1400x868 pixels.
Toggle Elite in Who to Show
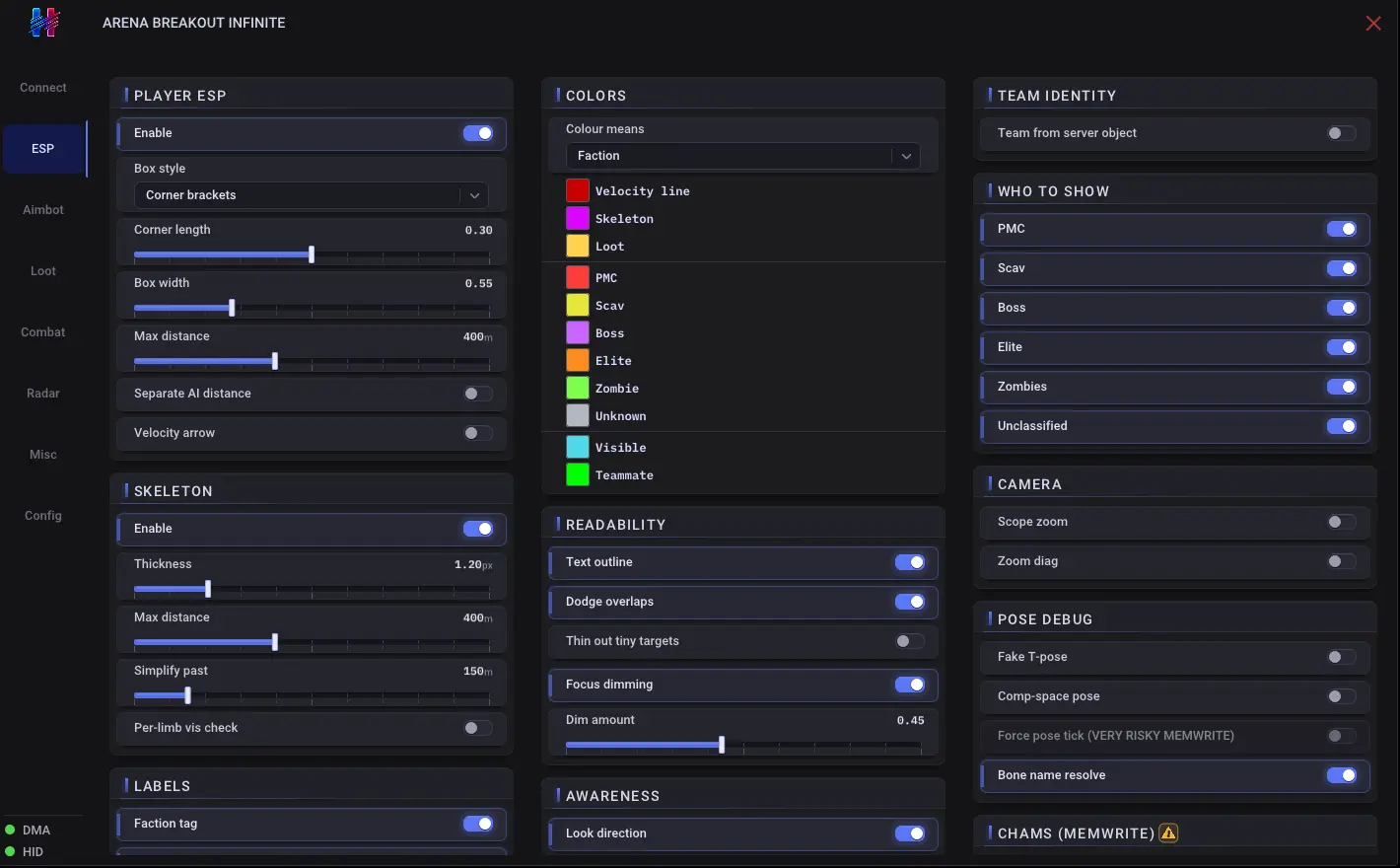tap(1342, 347)
